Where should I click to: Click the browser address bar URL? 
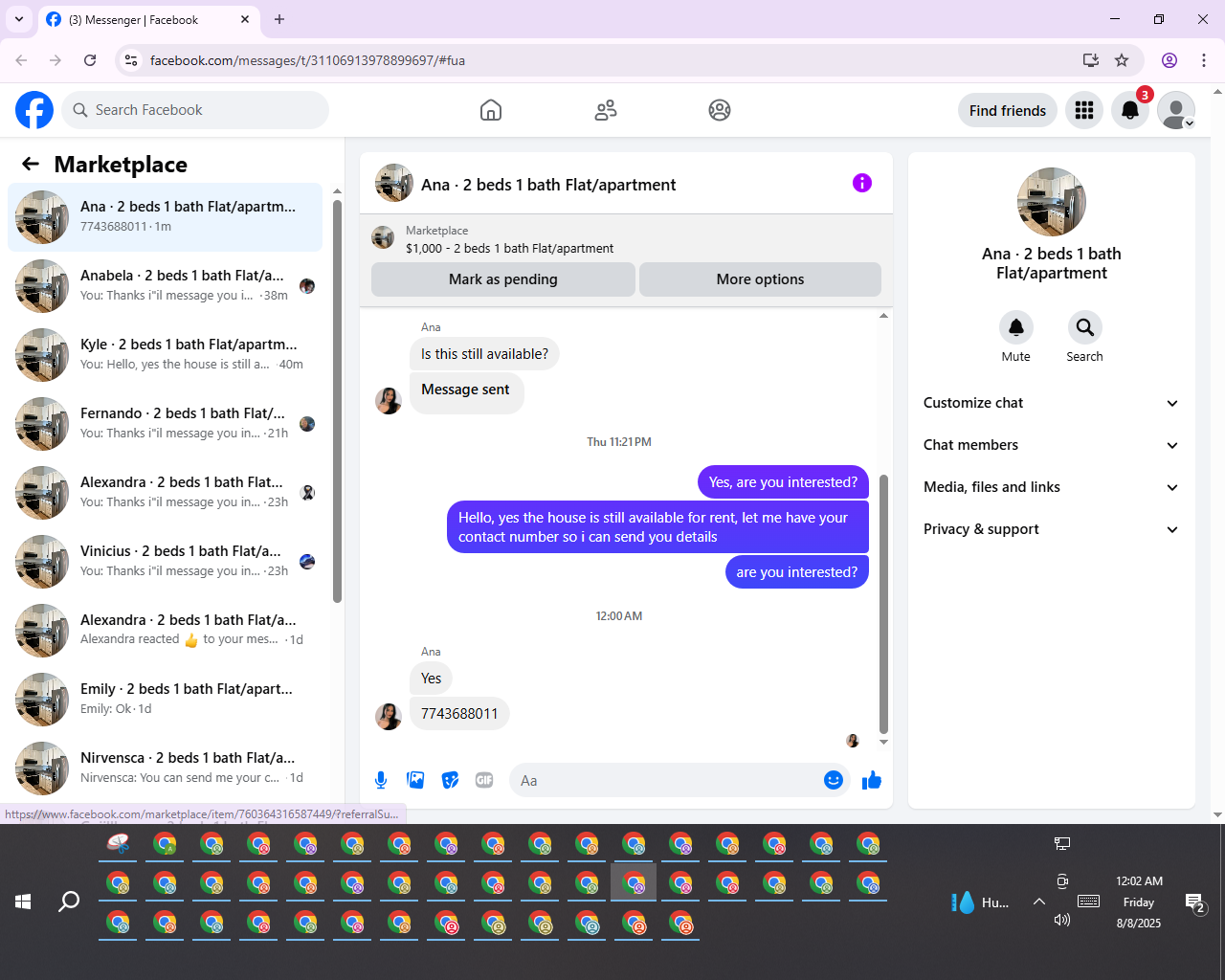pos(307,60)
